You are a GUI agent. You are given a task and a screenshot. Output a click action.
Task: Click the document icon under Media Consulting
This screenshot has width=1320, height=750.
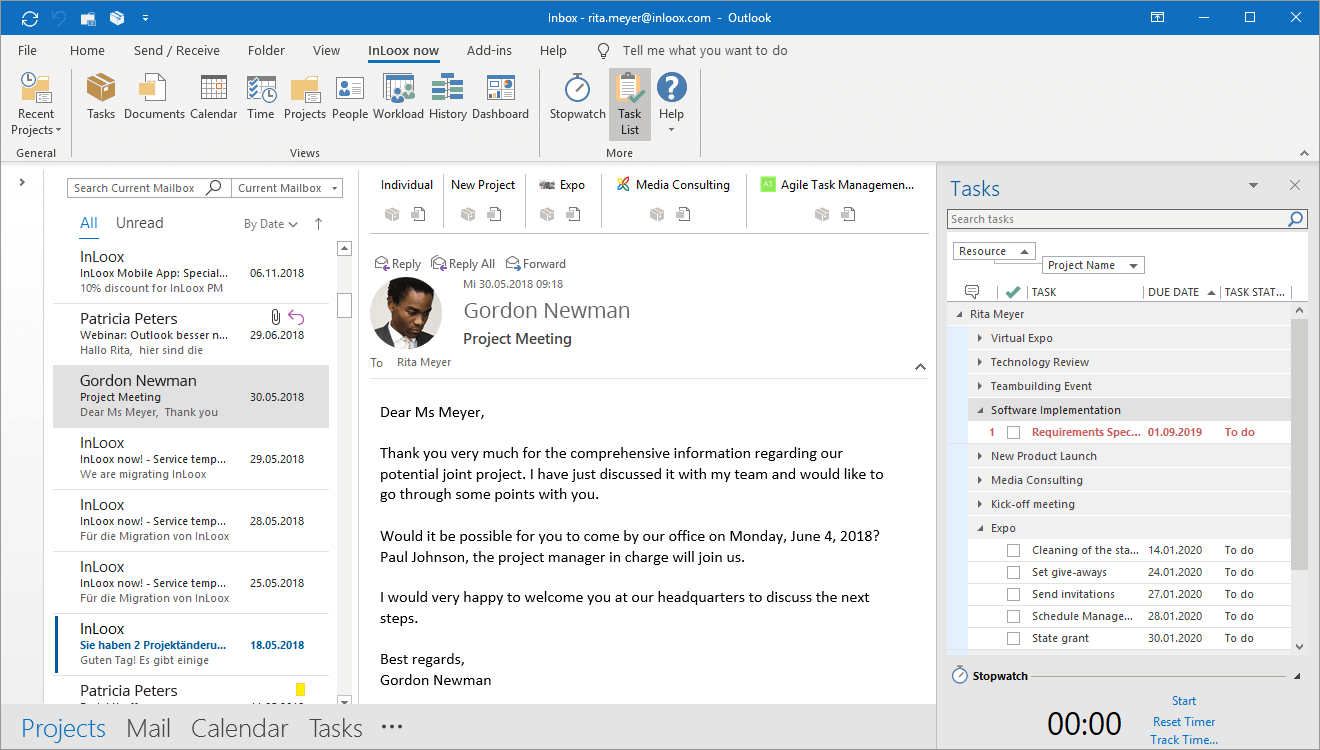point(683,214)
